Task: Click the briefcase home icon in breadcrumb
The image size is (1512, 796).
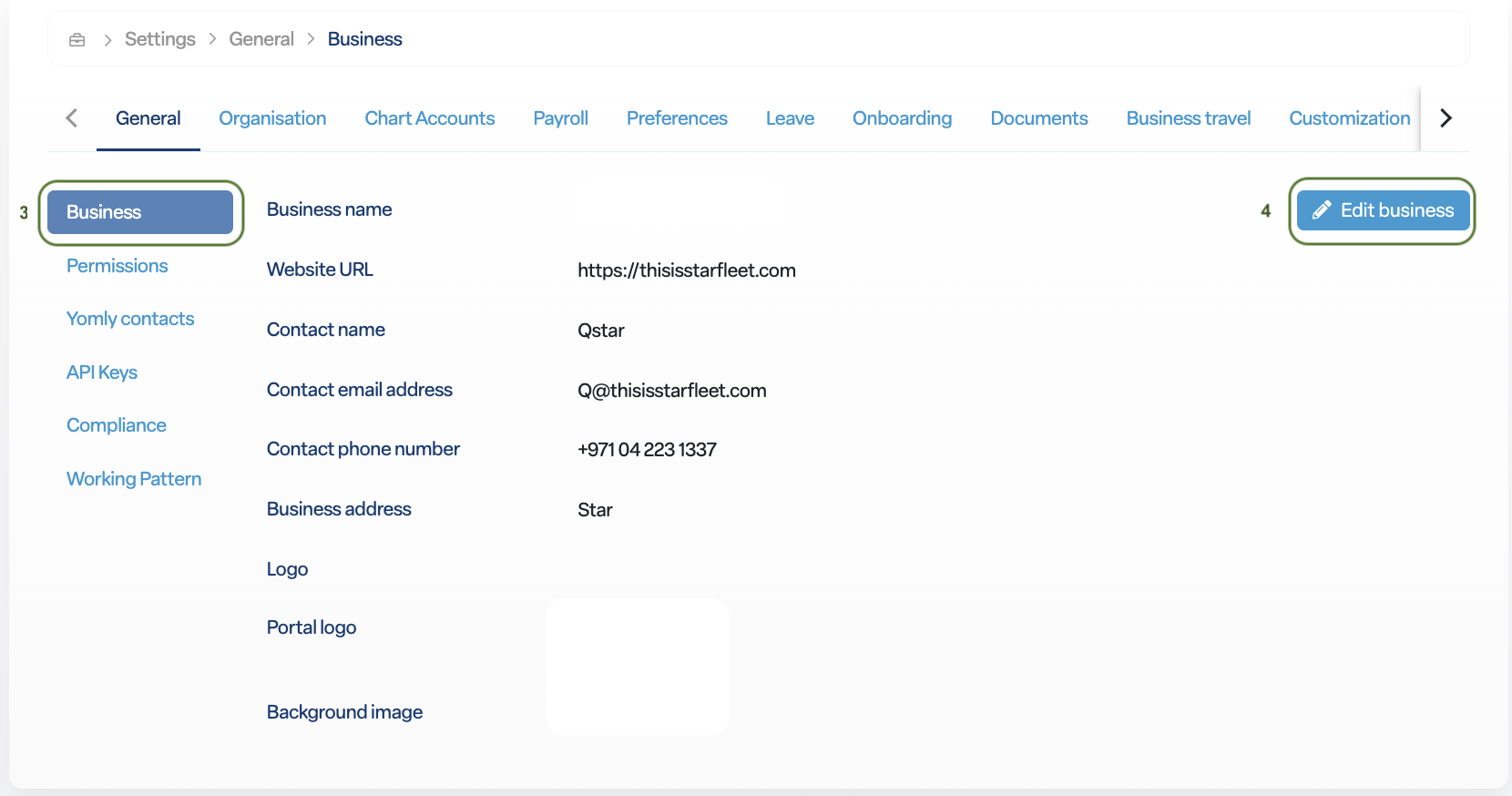Action: coord(77,39)
